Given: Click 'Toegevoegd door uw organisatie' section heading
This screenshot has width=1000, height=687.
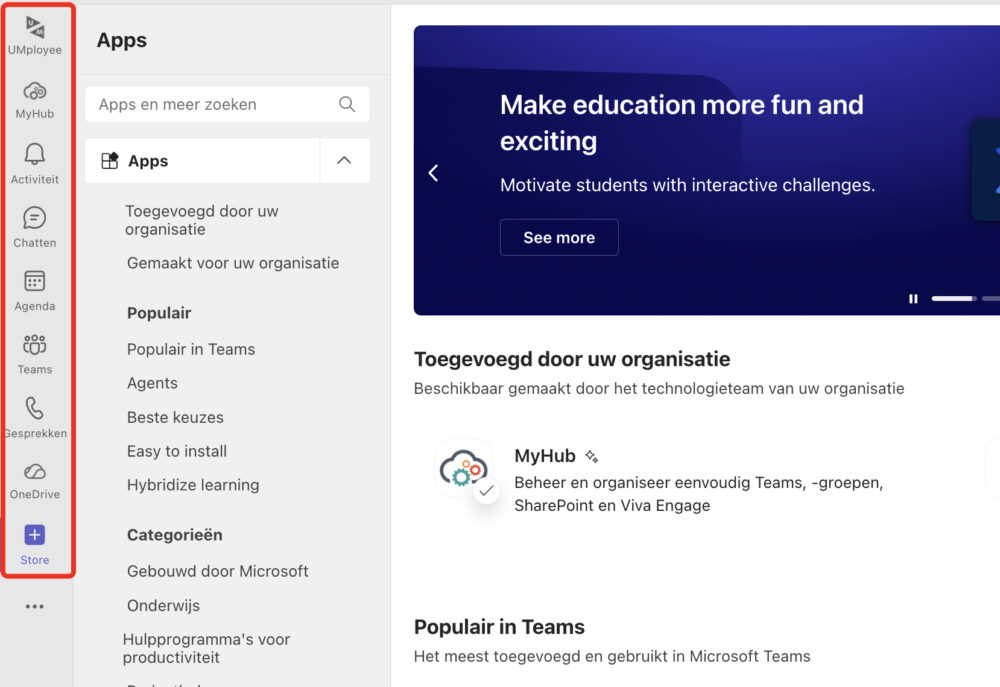Looking at the screenshot, I should (x=571, y=359).
